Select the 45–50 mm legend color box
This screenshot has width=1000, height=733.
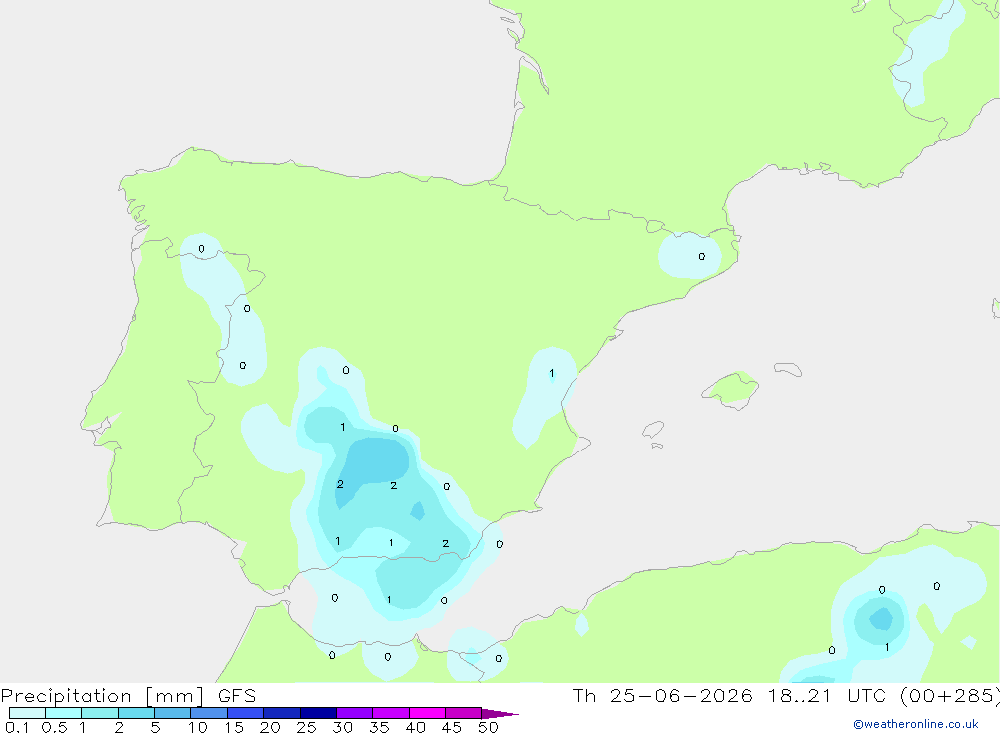click(x=464, y=713)
